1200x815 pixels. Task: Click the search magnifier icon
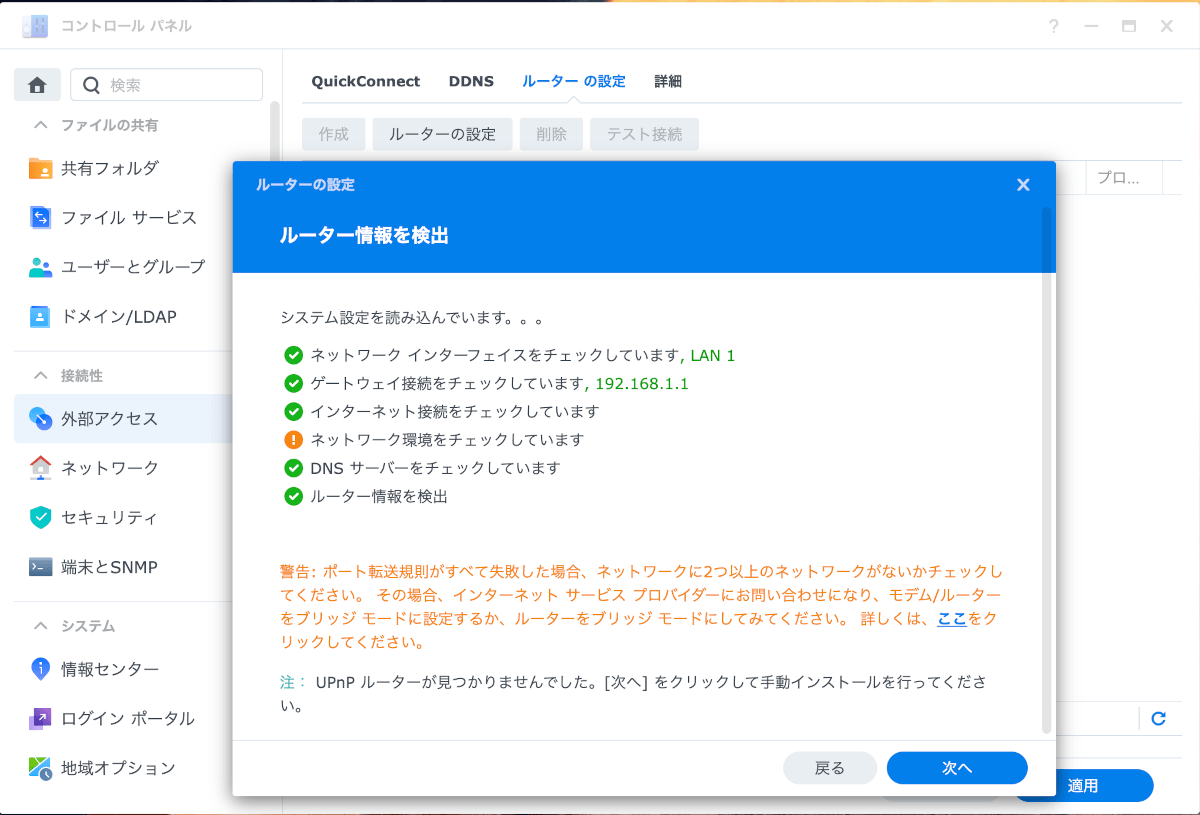point(91,85)
